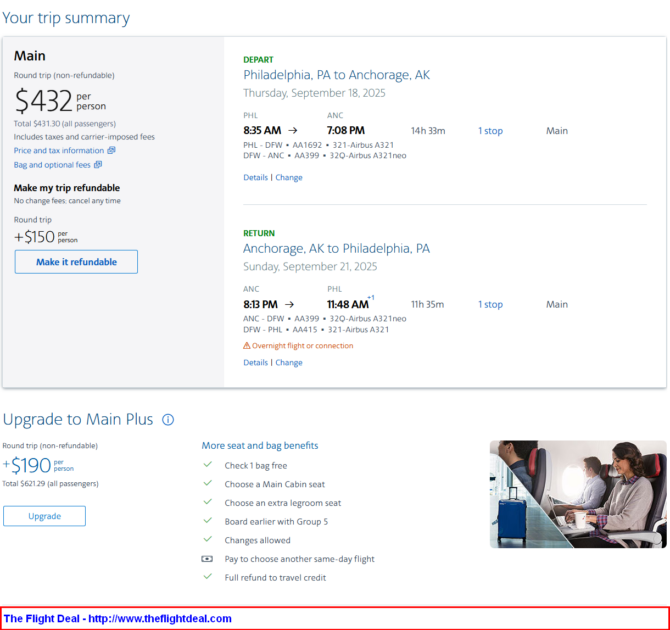The height and width of the screenshot is (630, 670).
Task: Click the 'PHL - DFW AA1692' segment line
Action: [318, 145]
